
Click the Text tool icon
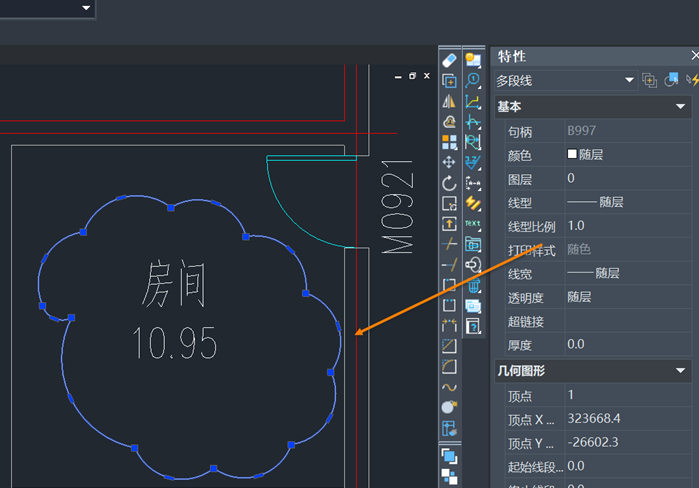click(473, 224)
